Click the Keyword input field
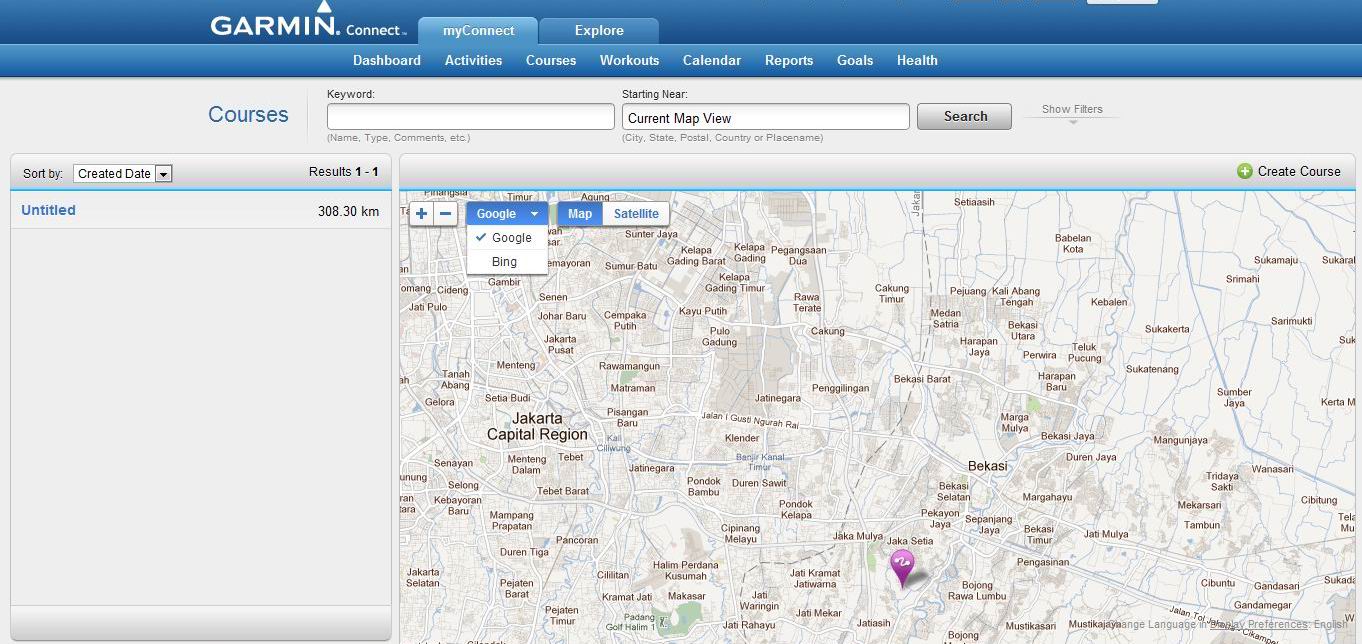Image resolution: width=1362 pixels, height=644 pixels. tap(470, 117)
